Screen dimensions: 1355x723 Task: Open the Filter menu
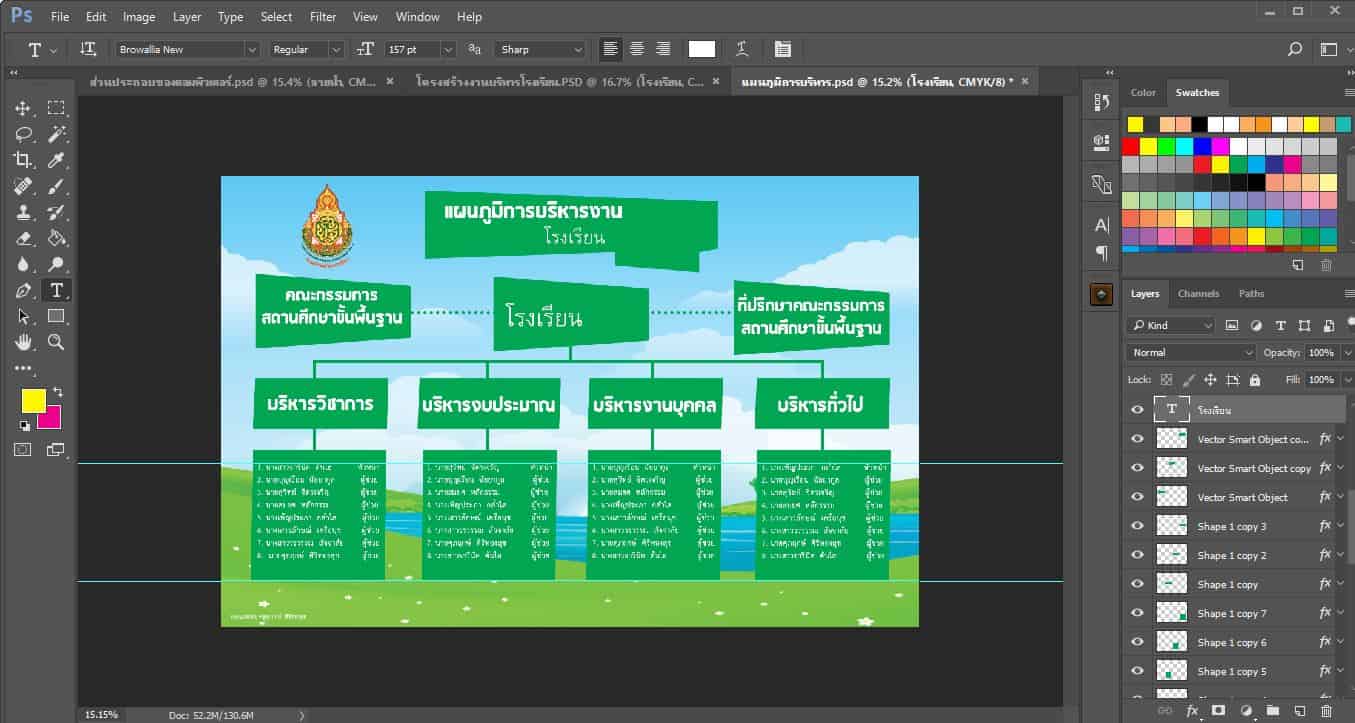[x=323, y=17]
